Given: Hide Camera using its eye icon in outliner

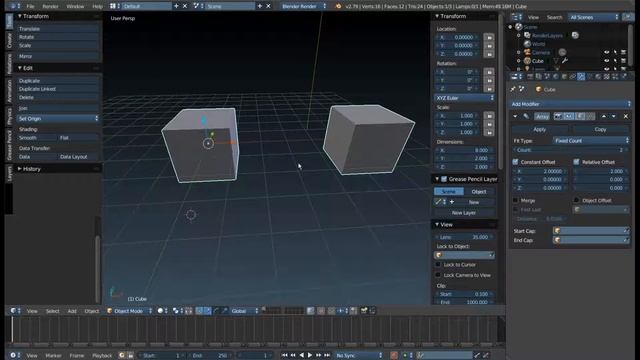Looking at the screenshot, I should click(x=607, y=52).
